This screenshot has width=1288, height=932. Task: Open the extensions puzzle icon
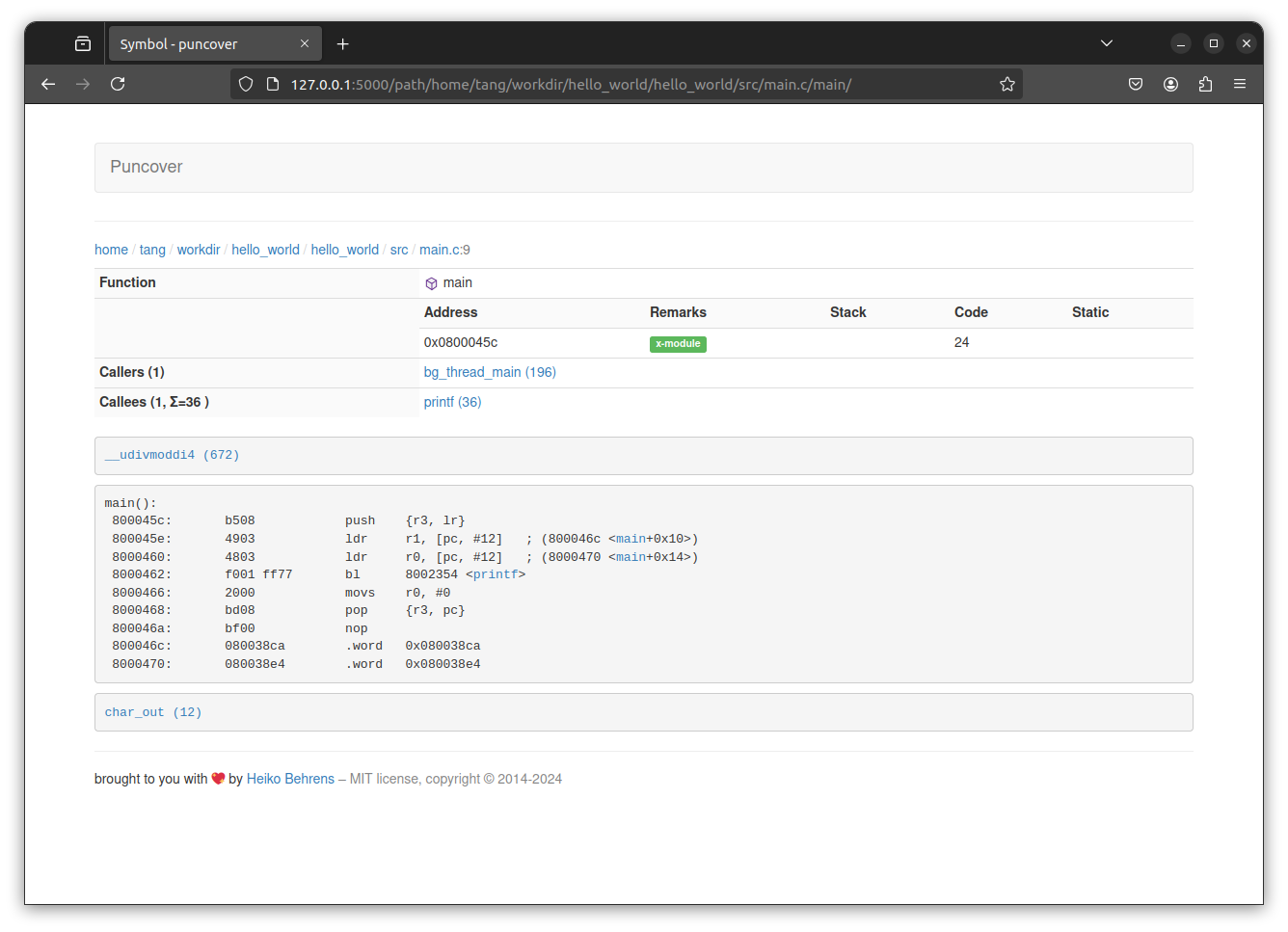(1205, 84)
